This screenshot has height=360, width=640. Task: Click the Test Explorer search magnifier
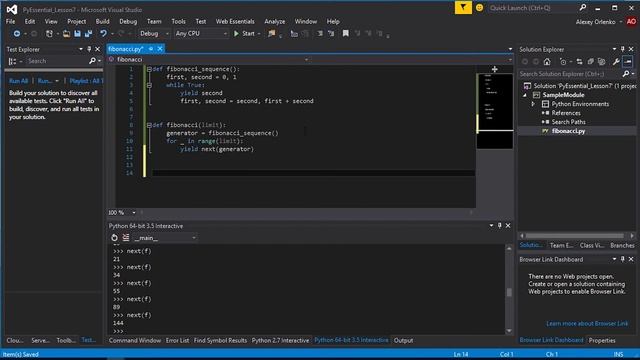[x=92, y=61]
